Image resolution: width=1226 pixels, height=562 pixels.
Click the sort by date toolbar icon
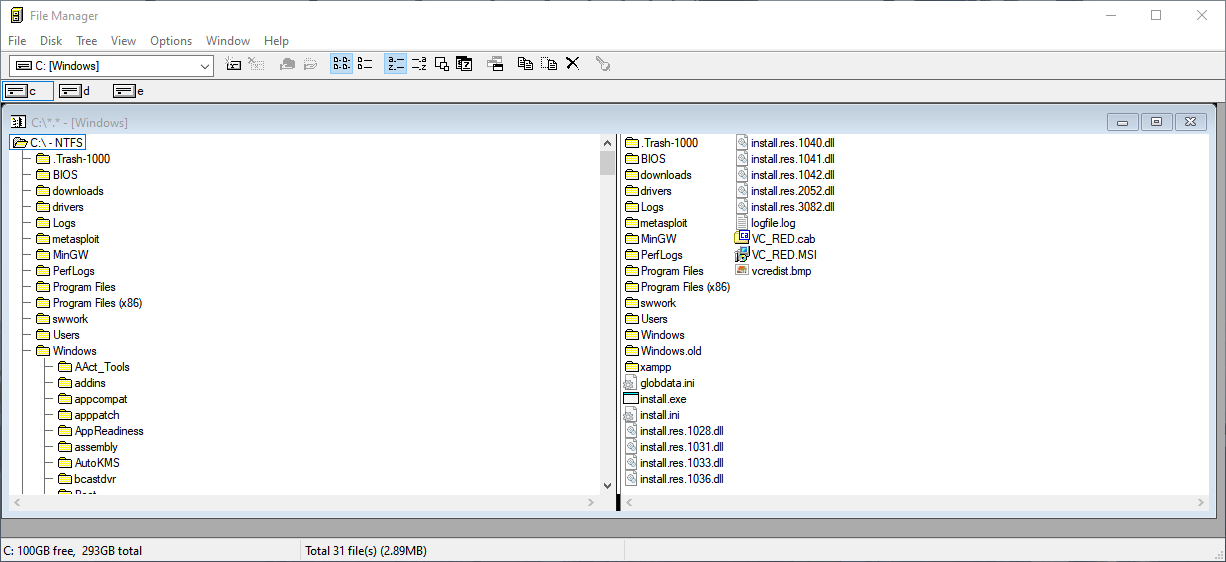click(x=464, y=64)
